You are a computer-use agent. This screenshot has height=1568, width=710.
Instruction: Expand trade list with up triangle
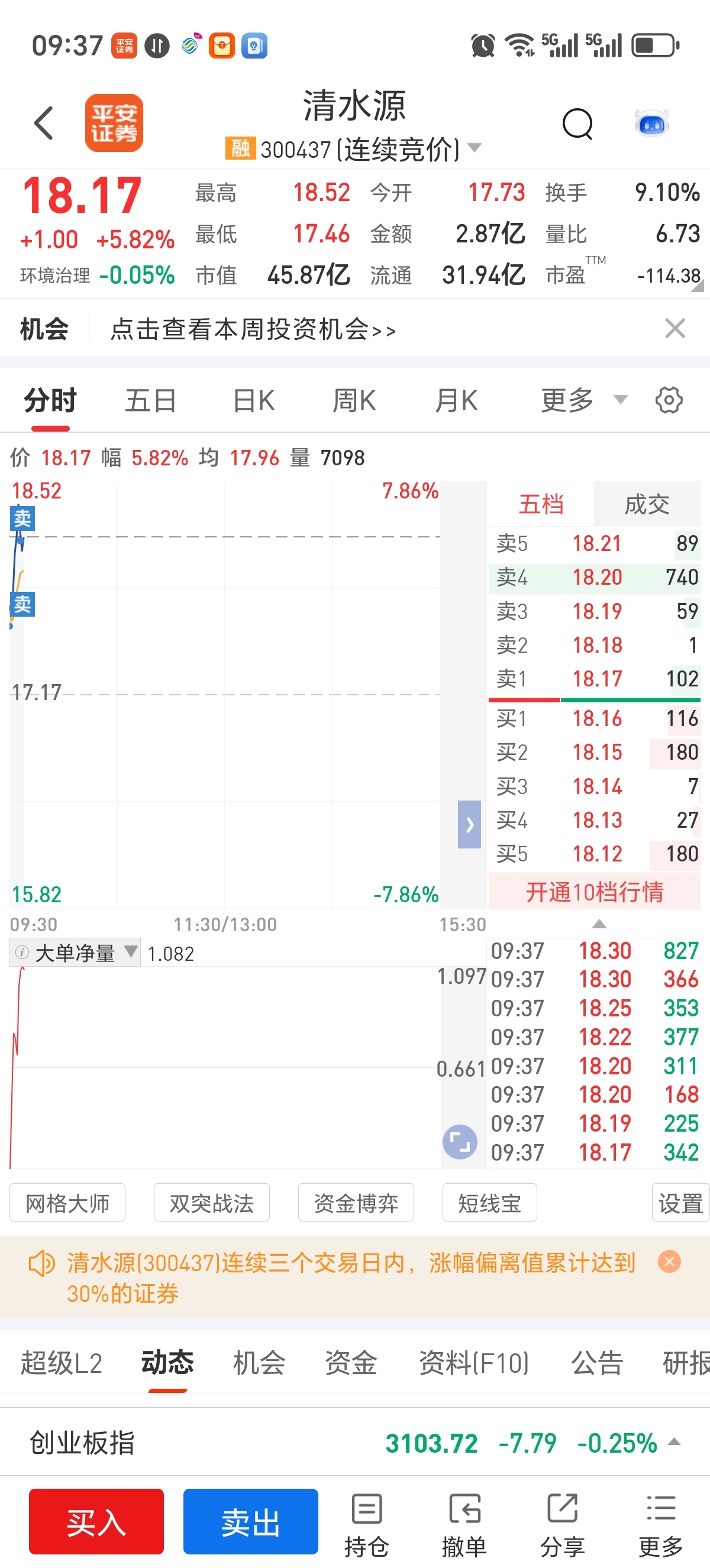pos(599,924)
